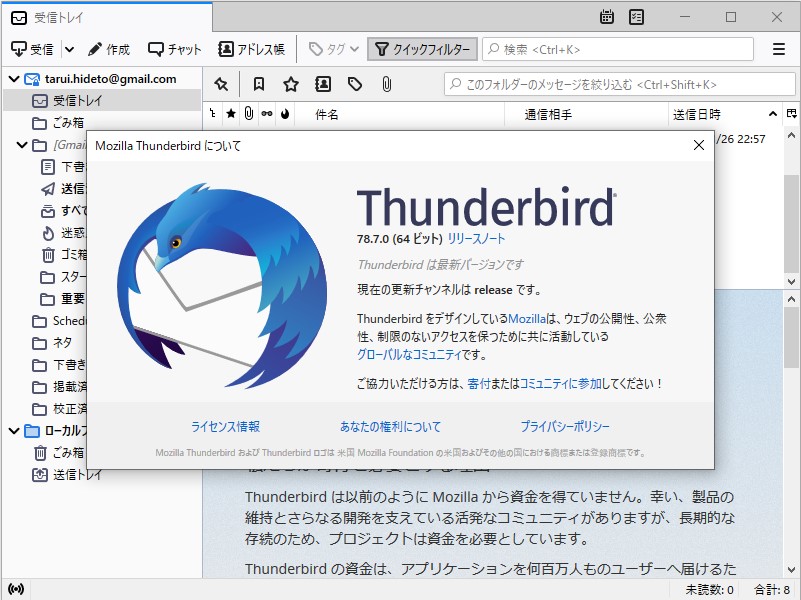
Task: Open the Tasks icon in the title bar
Action: tap(635, 17)
